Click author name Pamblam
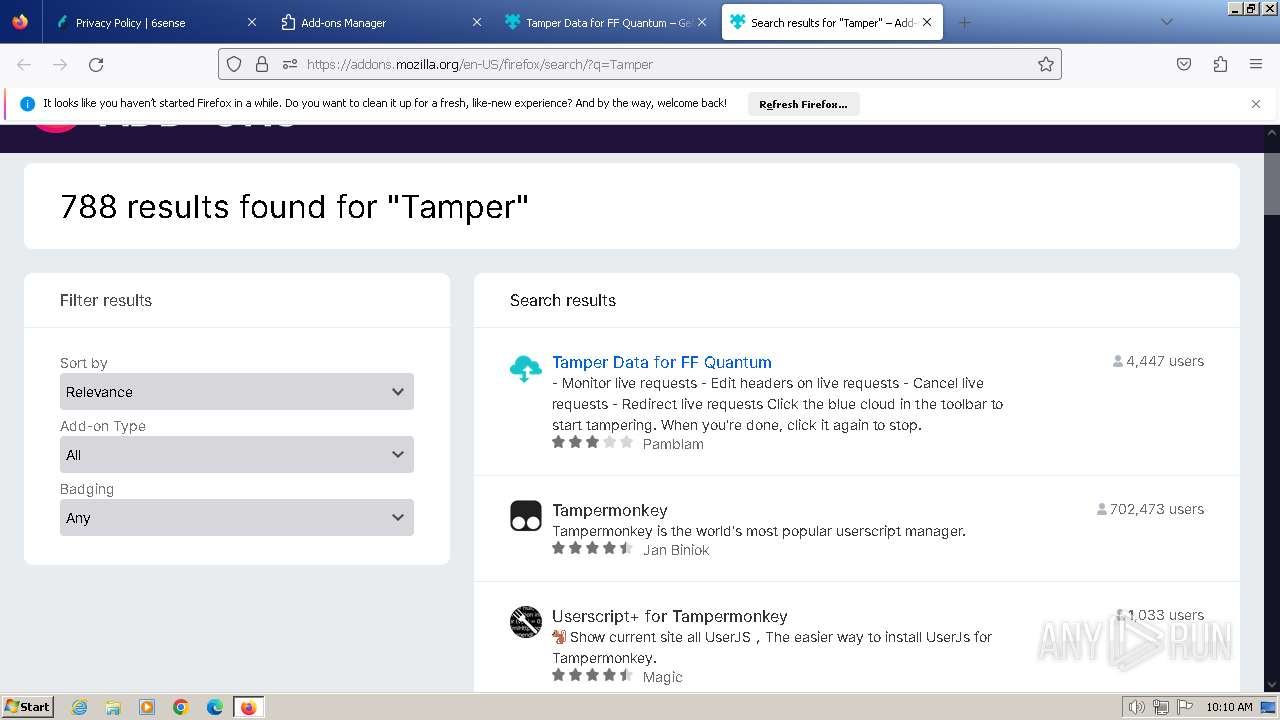The image size is (1280, 720). coord(673,444)
